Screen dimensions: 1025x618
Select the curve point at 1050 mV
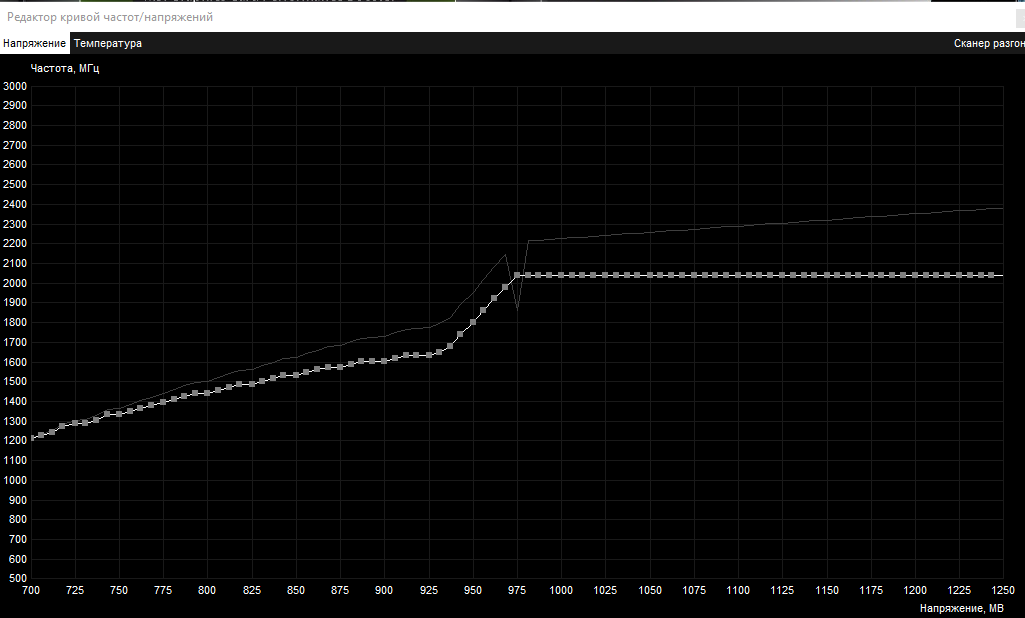click(x=650, y=275)
